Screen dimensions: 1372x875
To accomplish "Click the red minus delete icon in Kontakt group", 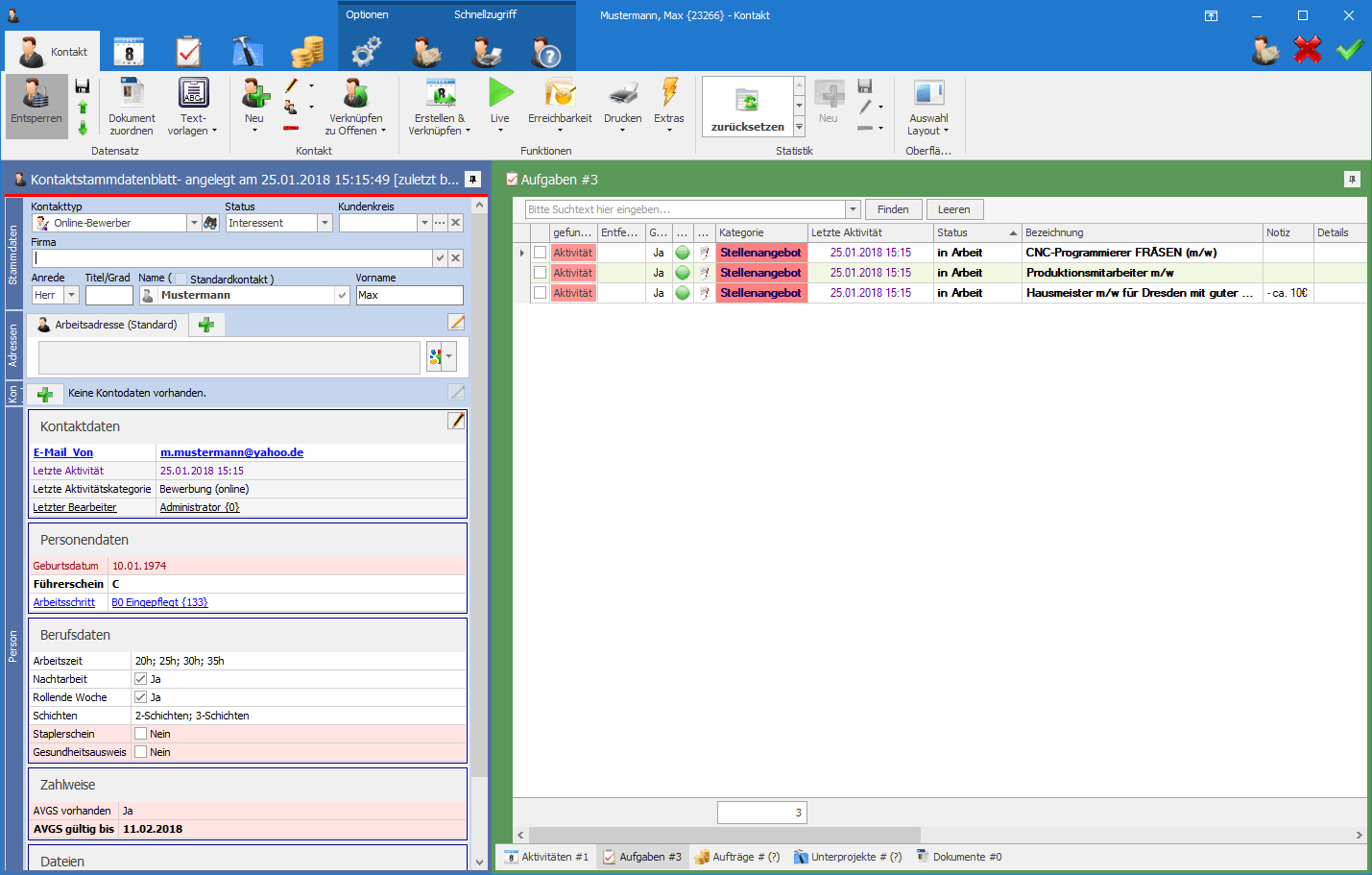I will pos(291,128).
